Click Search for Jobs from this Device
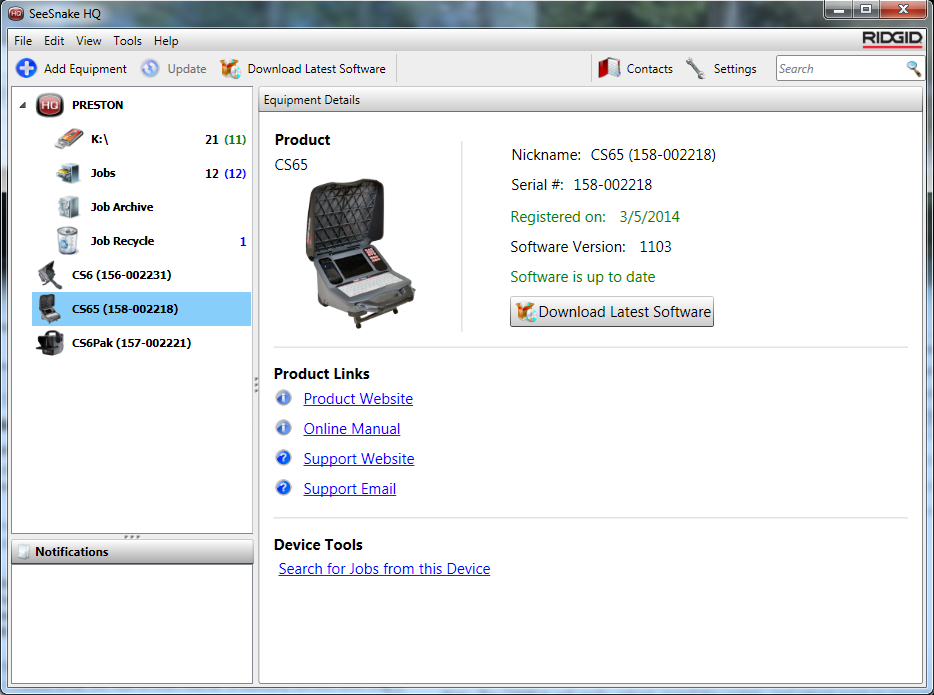Viewport: 934px width, 695px height. click(384, 569)
